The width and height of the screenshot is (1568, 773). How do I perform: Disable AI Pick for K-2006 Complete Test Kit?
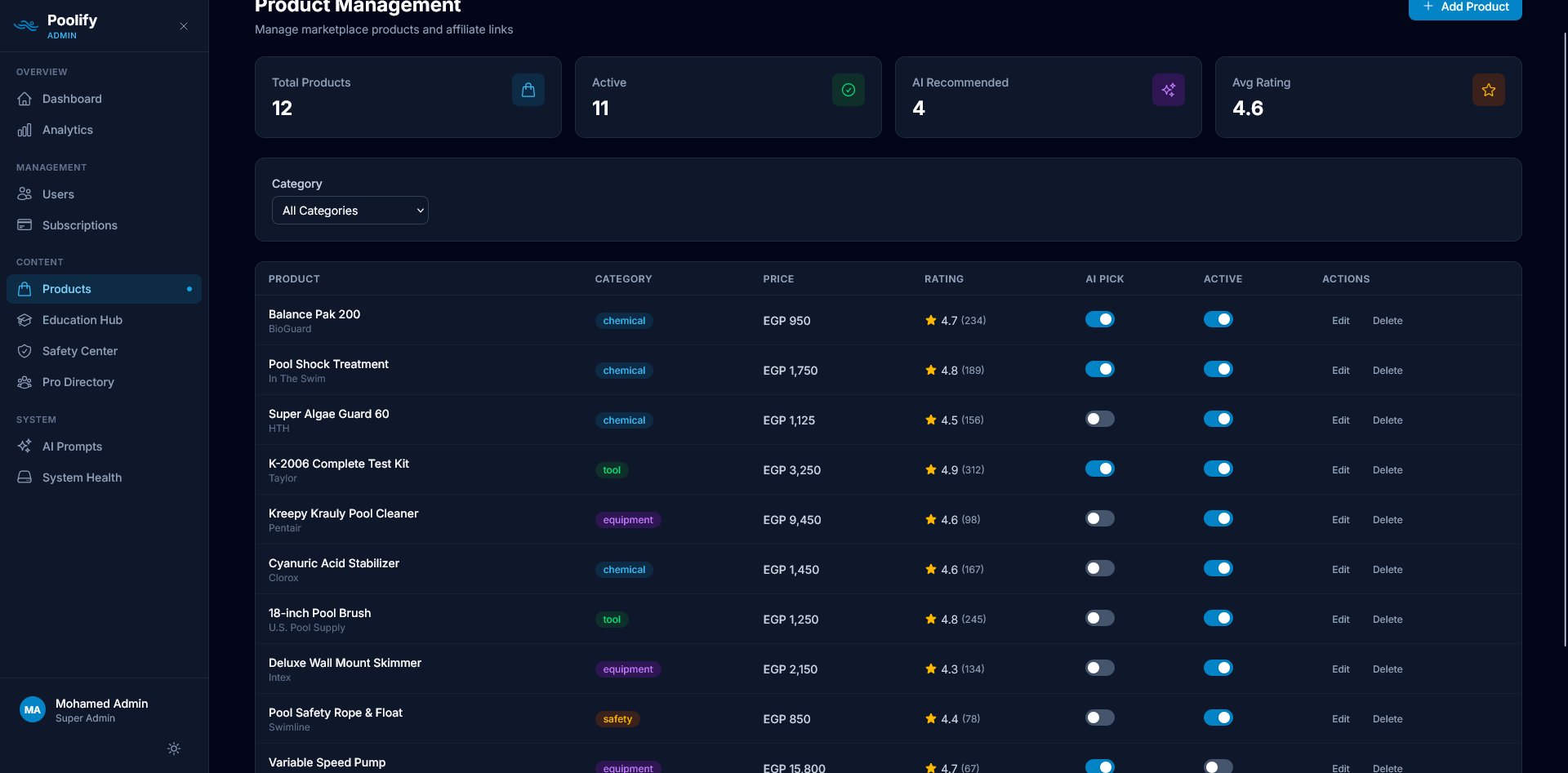click(x=1100, y=469)
